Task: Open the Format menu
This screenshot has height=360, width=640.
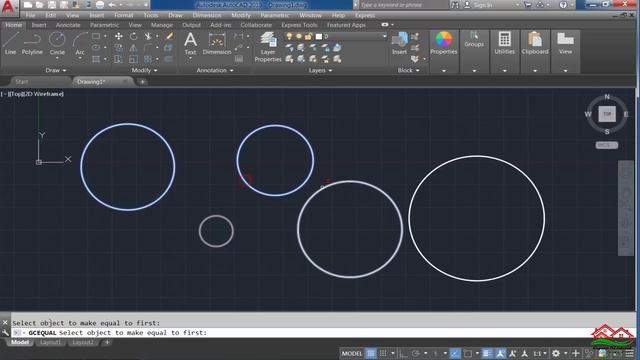Action: [x=123, y=15]
